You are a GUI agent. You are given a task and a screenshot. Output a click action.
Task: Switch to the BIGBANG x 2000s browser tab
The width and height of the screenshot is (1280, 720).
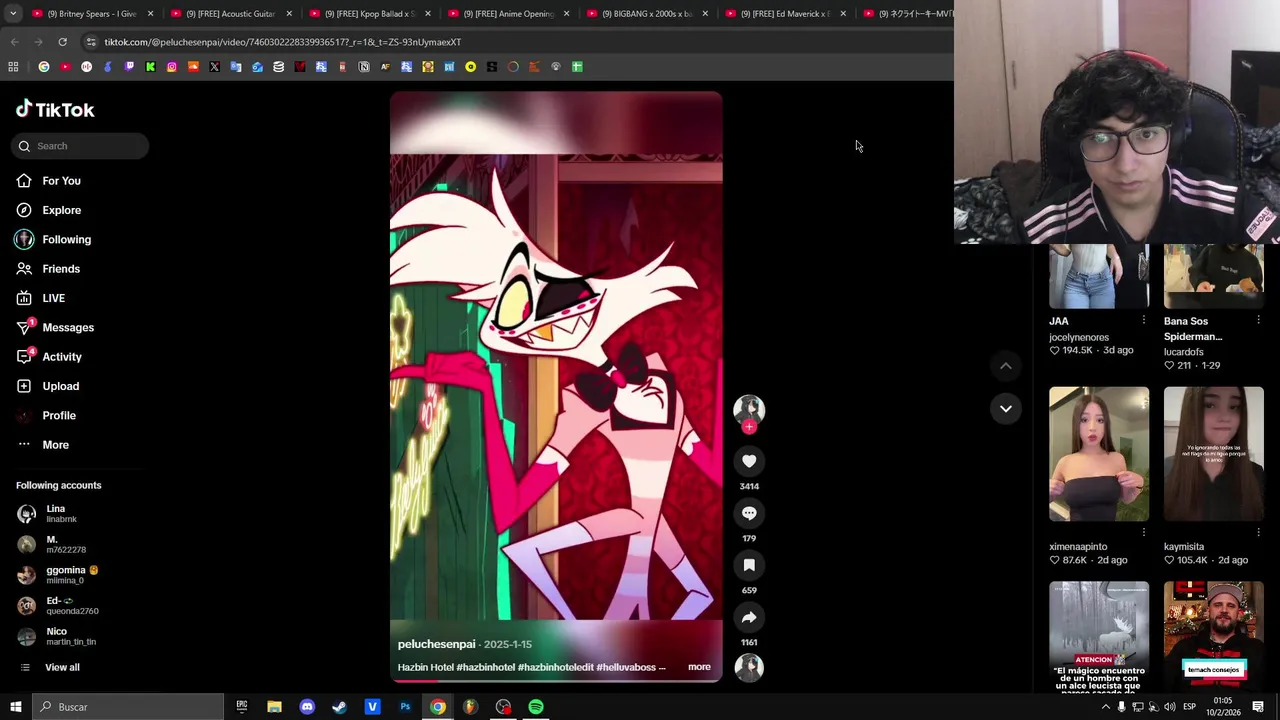pos(645,14)
